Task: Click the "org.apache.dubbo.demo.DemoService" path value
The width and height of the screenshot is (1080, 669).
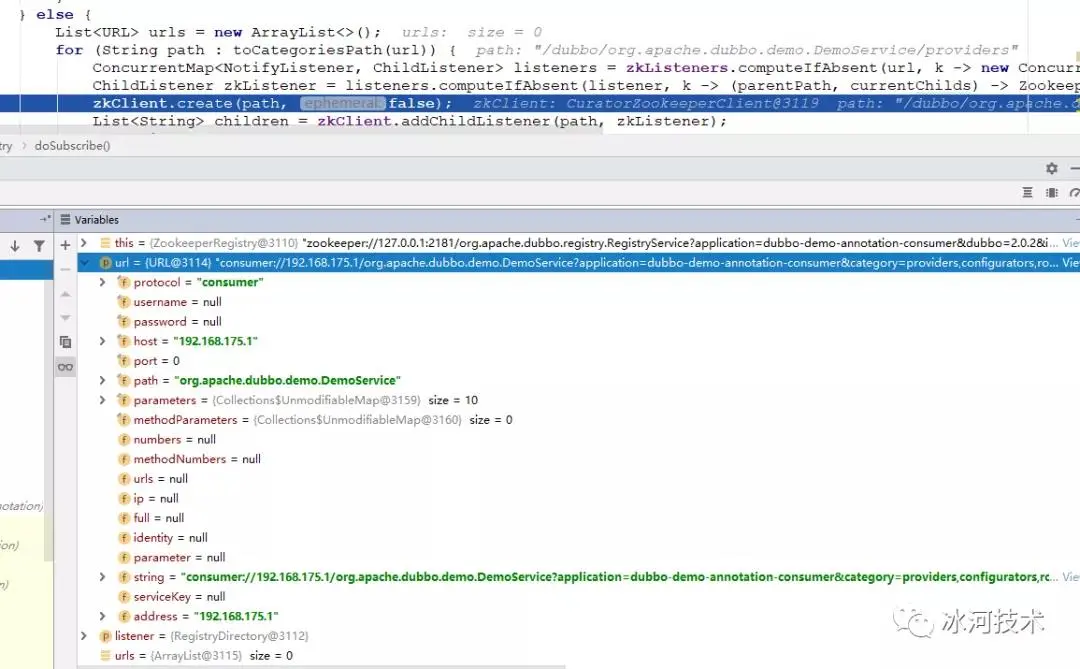Action: tap(287, 380)
